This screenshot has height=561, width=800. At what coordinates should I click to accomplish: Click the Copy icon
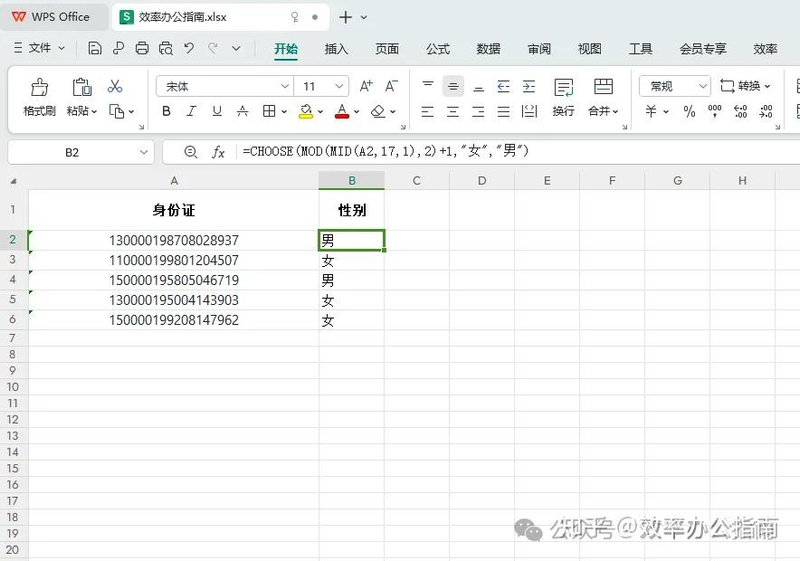[116, 111]
